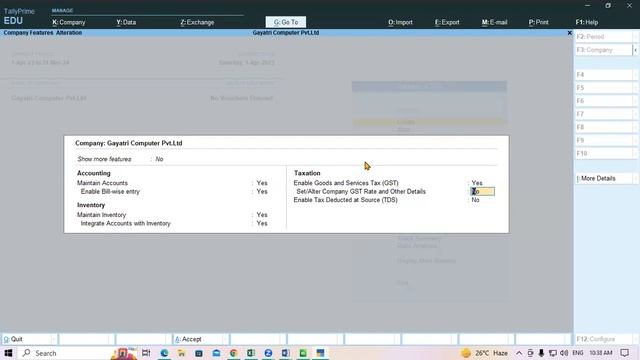Toggle Enable Tax Deducted at Source value
The height and width of the screenshot is (360, 640).
click(476, 200)
